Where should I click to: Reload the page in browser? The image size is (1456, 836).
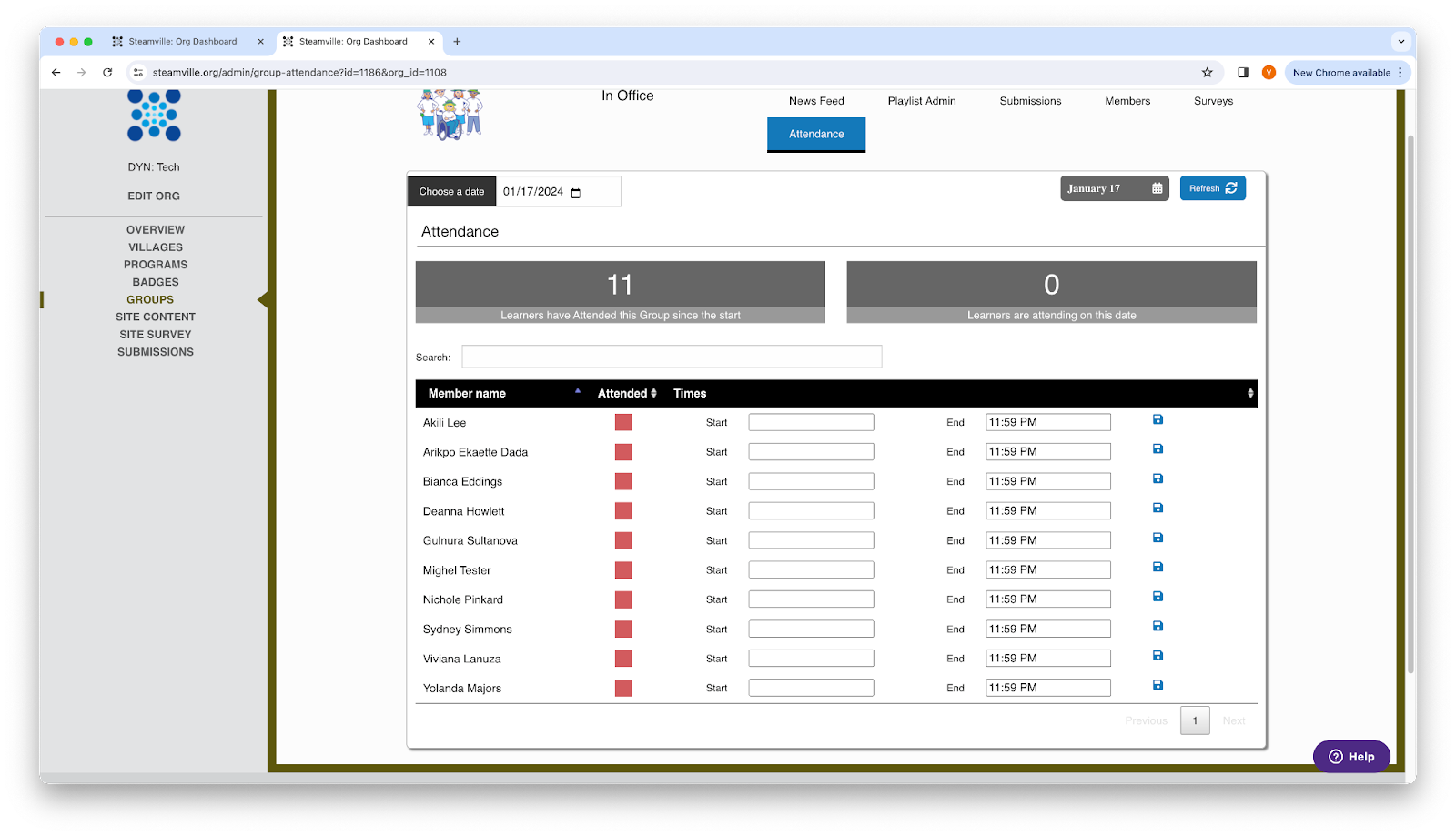coord(107,73)
